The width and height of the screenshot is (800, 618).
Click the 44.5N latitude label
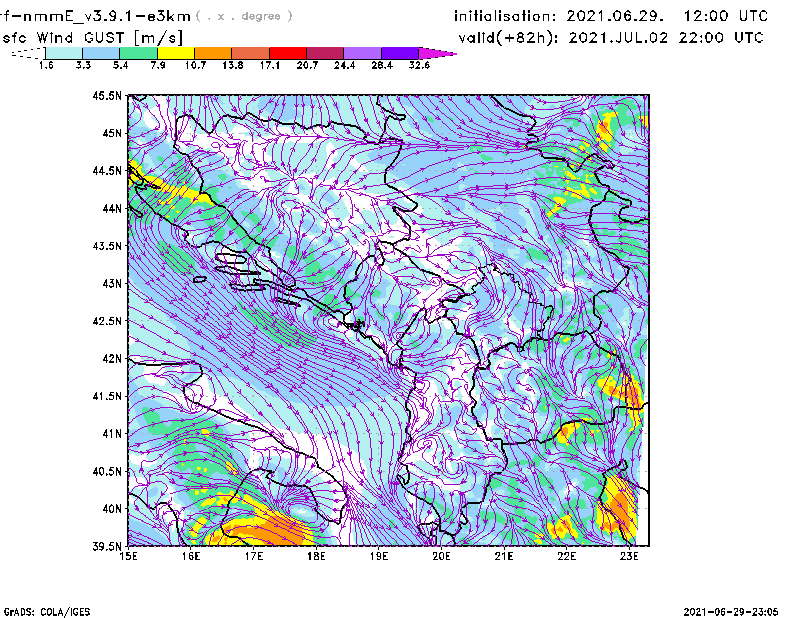[x=107, y=170]
